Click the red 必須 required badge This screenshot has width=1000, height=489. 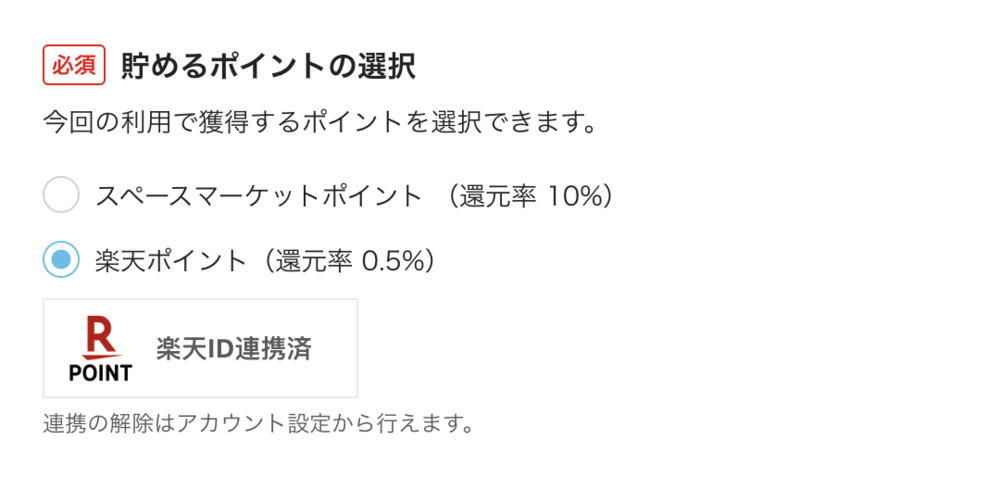point(74,67)
